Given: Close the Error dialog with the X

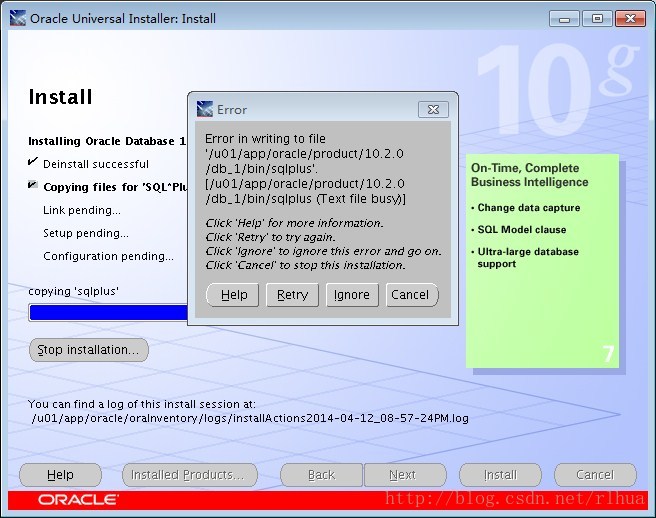Looking at the screenshot, I should pos(433,110).
